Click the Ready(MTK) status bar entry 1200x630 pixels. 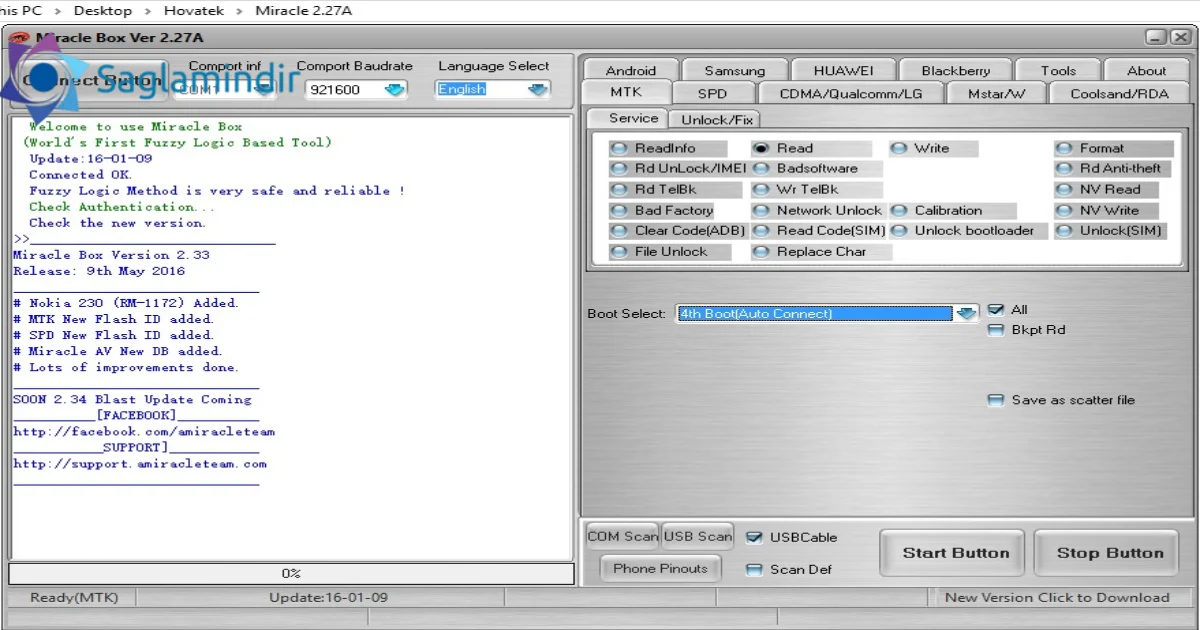(74, 598)
